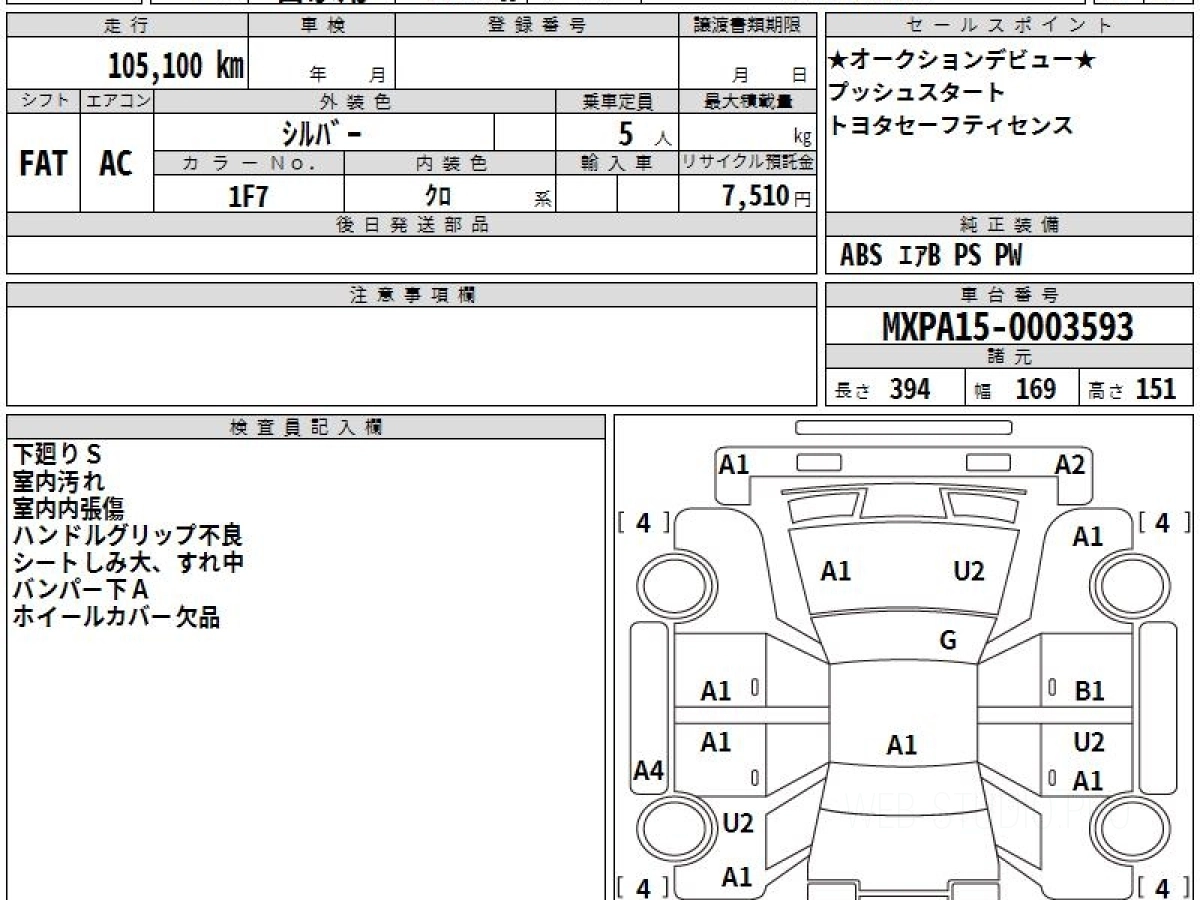The image size is (1200, 900).
Task: Click the A2 damage mark on bumper
Action: (x=1070, y=464)
